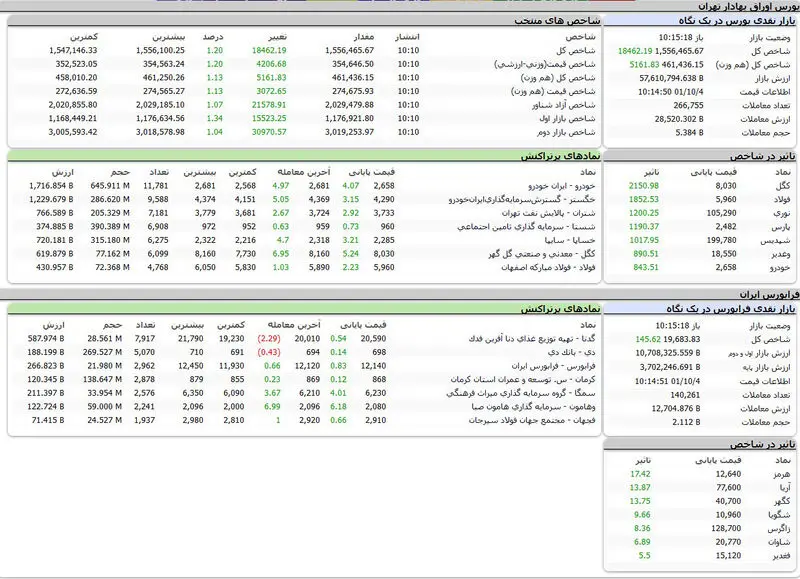
Task: Click the دی - بانک دی symbol
Action: click(572, 353)
